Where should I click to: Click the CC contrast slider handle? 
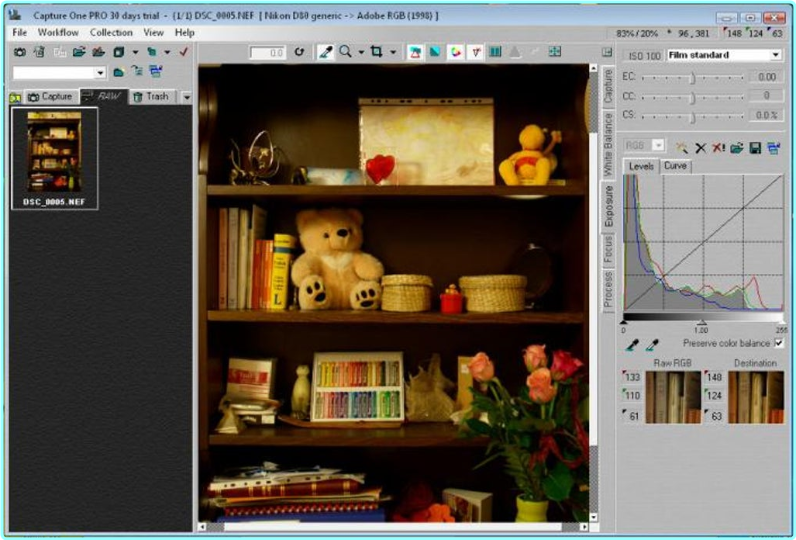692,96
